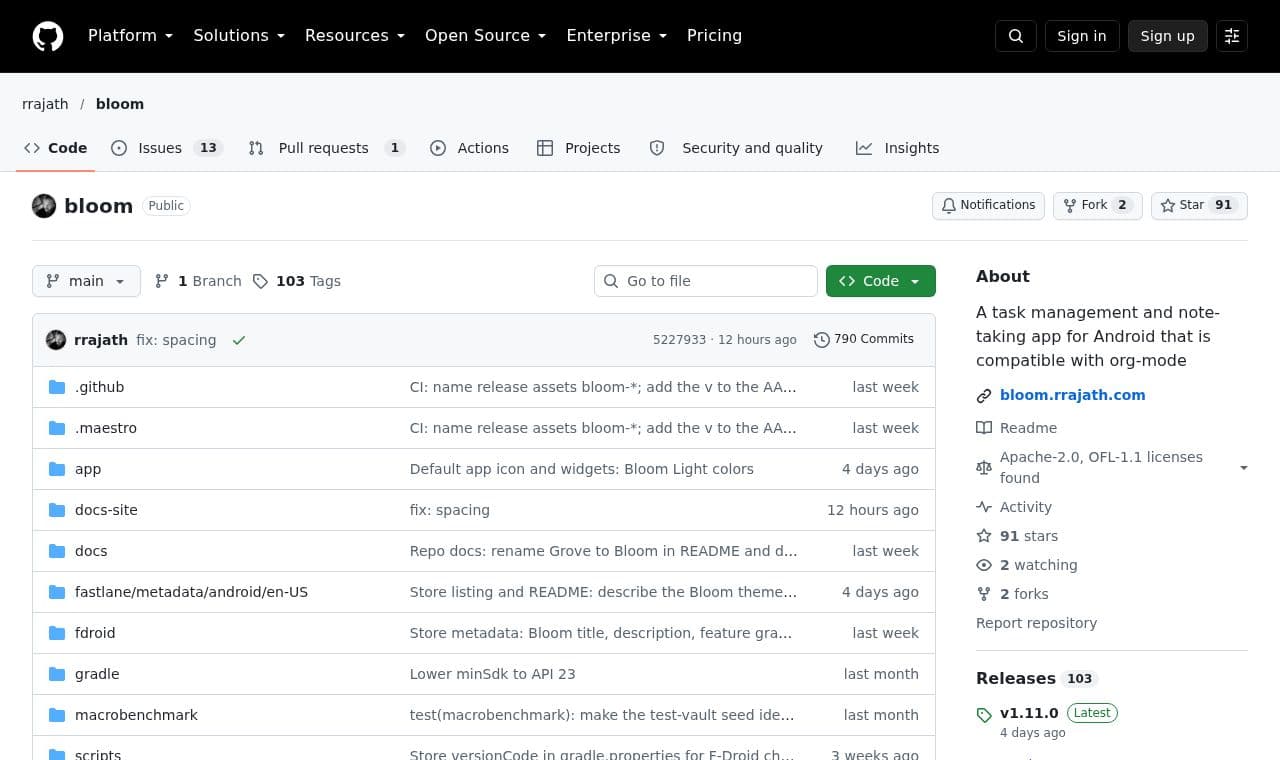Open the Pricing link in header
The width and height of the screenshot is (1280, 760).
(x=714, y=36)
